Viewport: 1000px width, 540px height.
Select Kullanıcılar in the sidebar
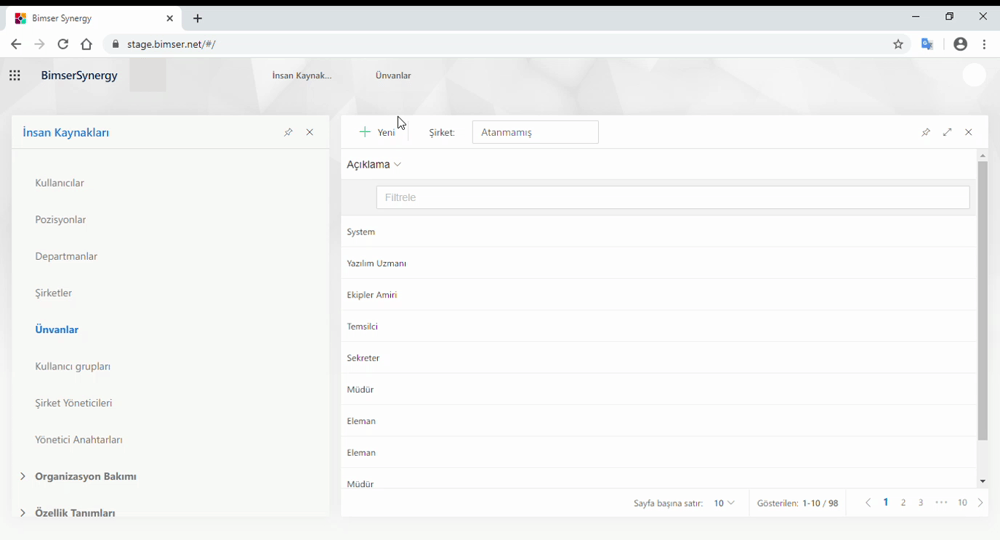click(60, 183)
